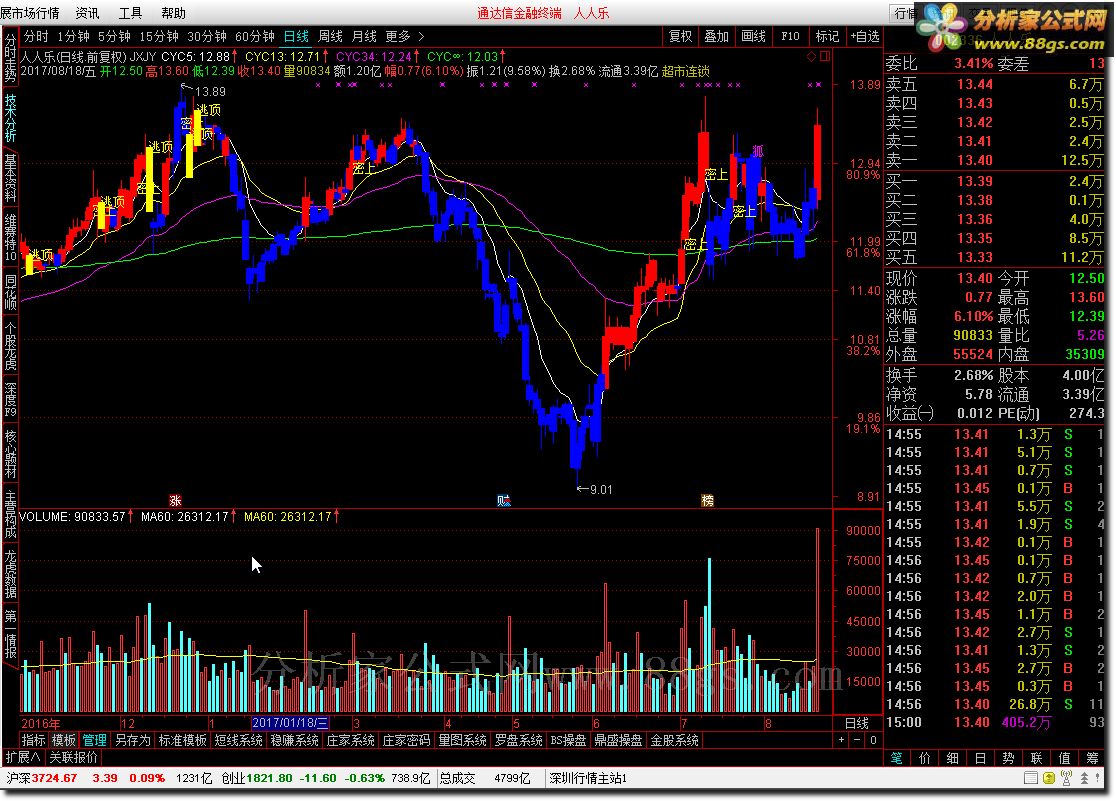
Task: Open the 帮助 menu
Action: click(173, 13)
